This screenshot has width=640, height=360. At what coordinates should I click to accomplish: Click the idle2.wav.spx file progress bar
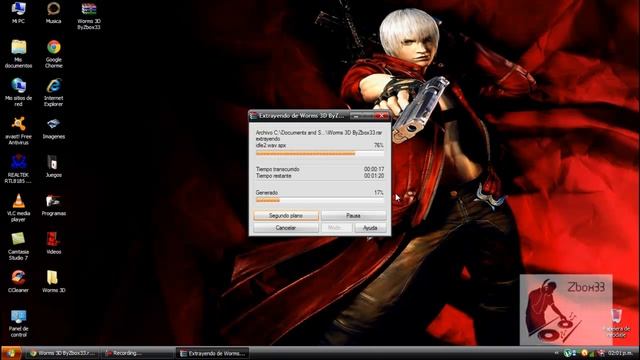coord(320,153)
